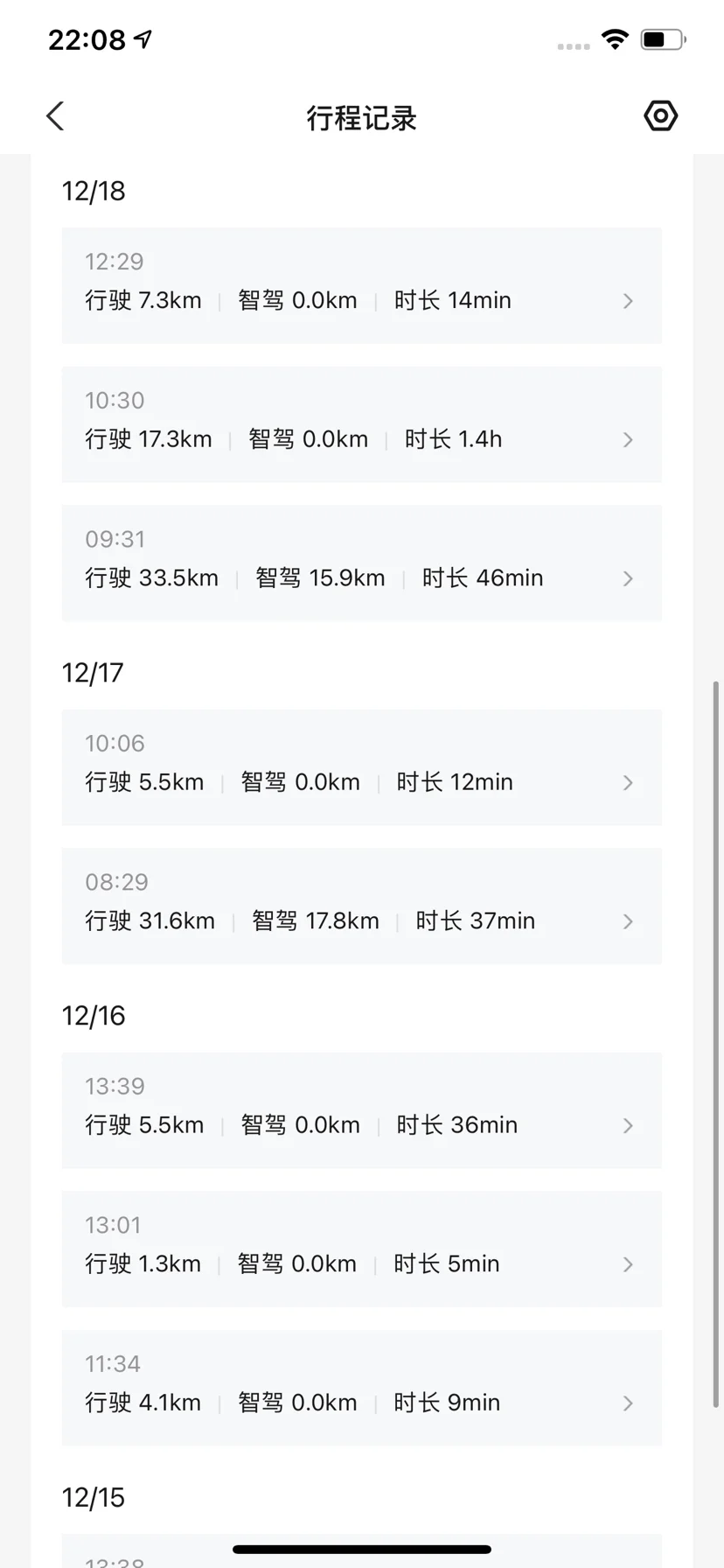Expand chevron on 12/17 08:29 trip
This screenshot has height=1568, width=724.
[x=628, y=921]
